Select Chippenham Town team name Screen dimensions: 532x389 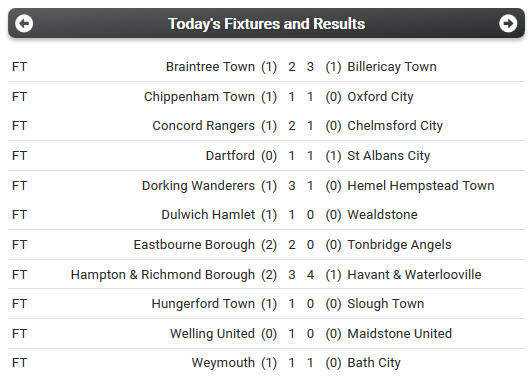click(199, 97)
